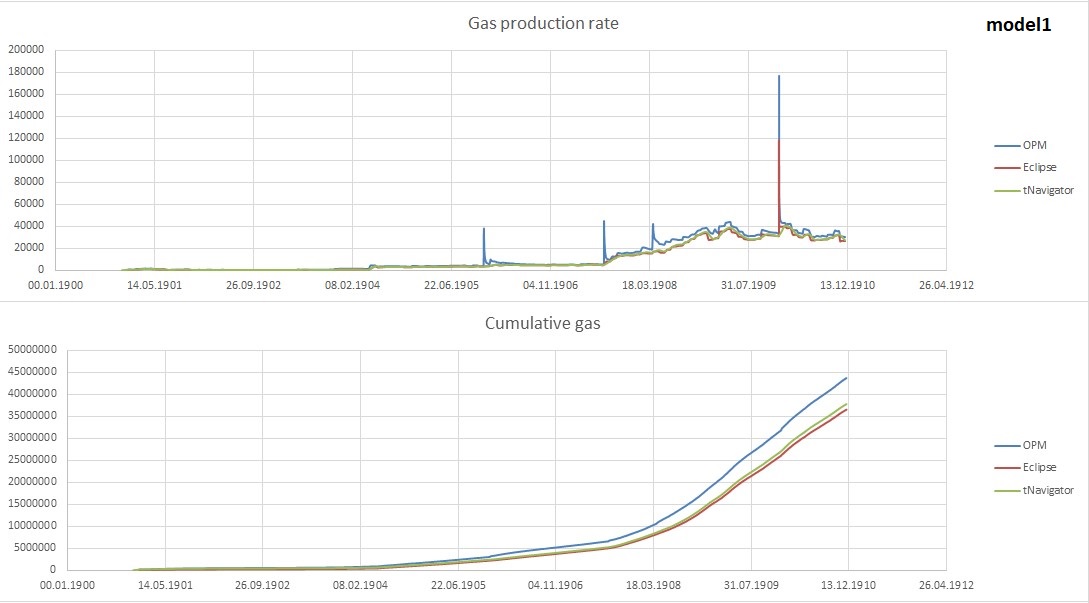Screen dimensions: 1089x603
Task: Select the Eclipse legend entry on top chart
Action: pos(1039,167)
